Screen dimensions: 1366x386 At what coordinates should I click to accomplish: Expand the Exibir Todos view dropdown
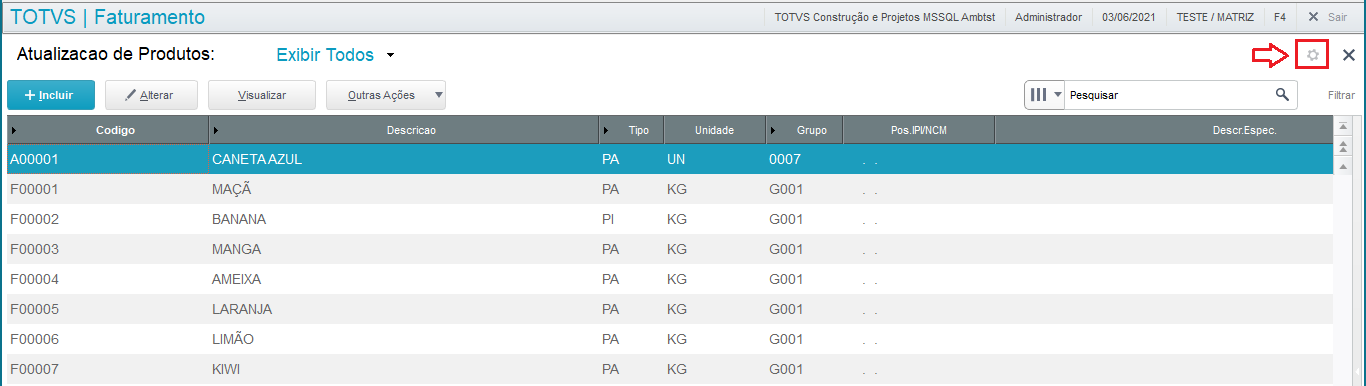coord(391,56)
